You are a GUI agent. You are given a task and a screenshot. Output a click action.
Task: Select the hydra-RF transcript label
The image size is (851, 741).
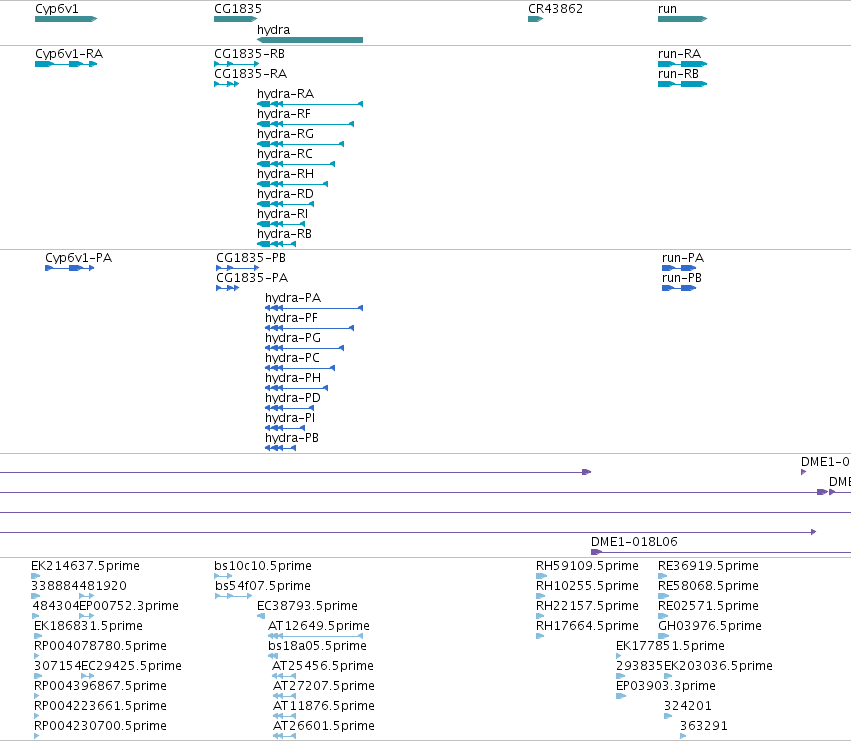point(284,115)
